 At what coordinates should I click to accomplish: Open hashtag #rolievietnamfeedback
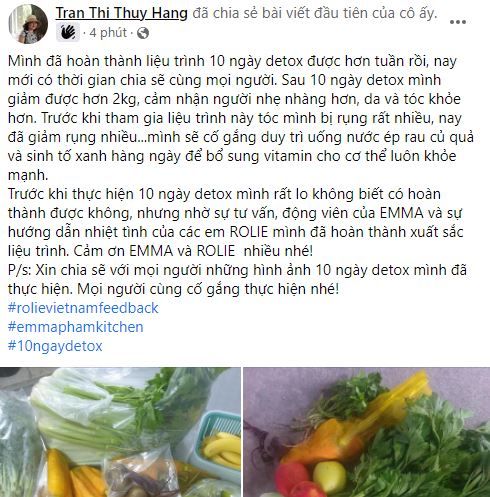coord(83,308)
